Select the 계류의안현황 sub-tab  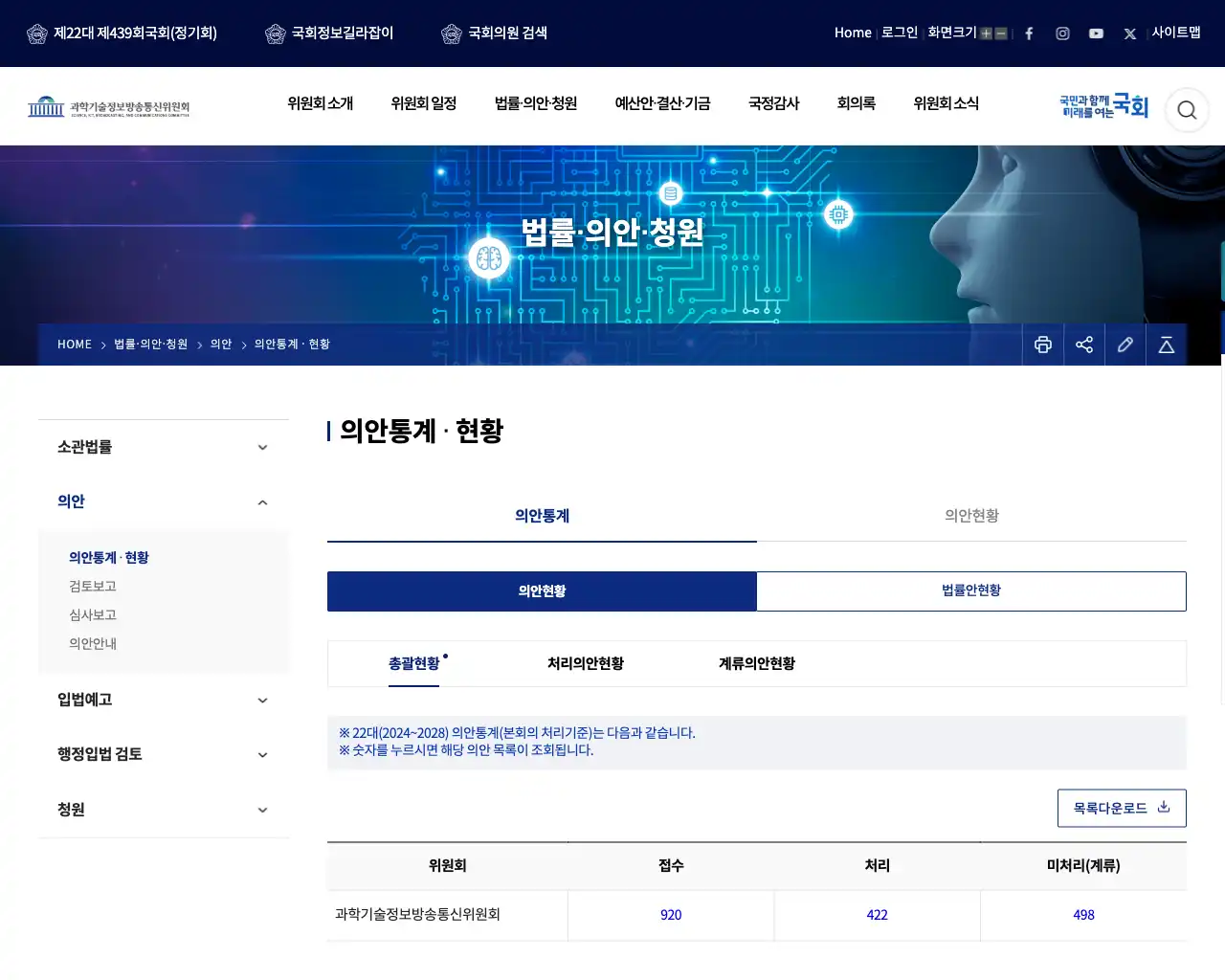click(x=757, y=663)
